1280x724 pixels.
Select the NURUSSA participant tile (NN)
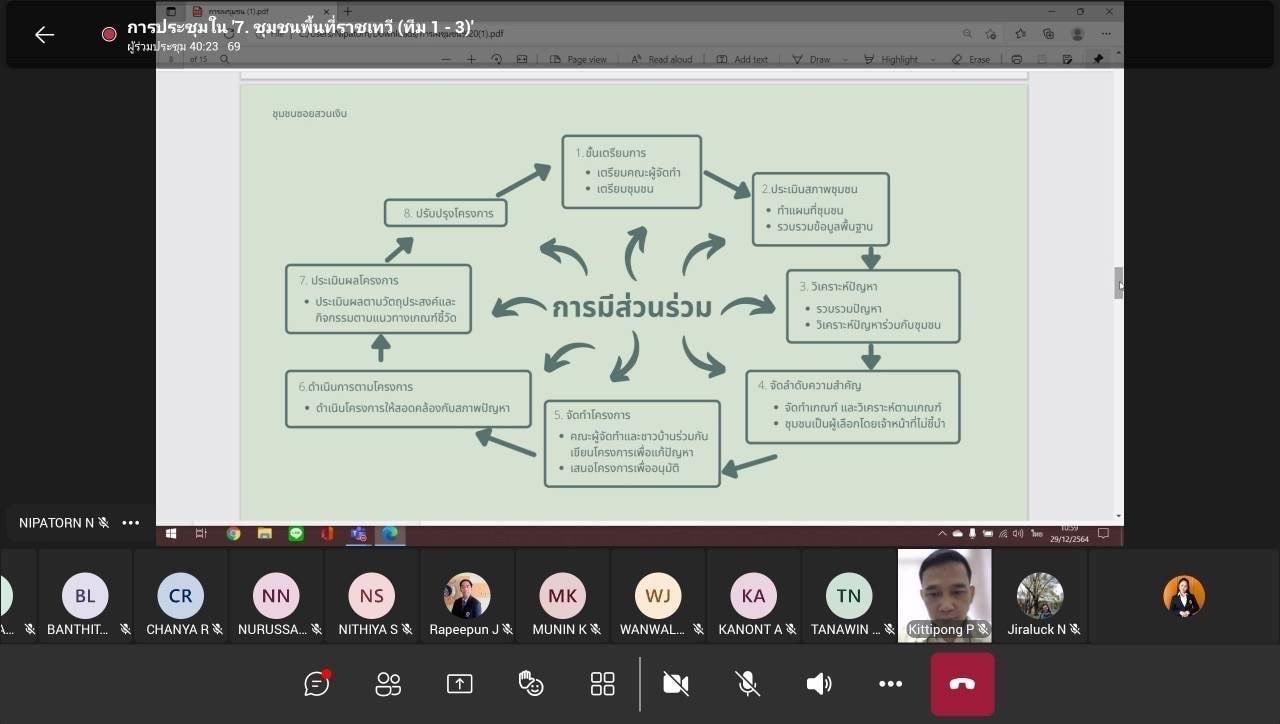pos(276,596)
